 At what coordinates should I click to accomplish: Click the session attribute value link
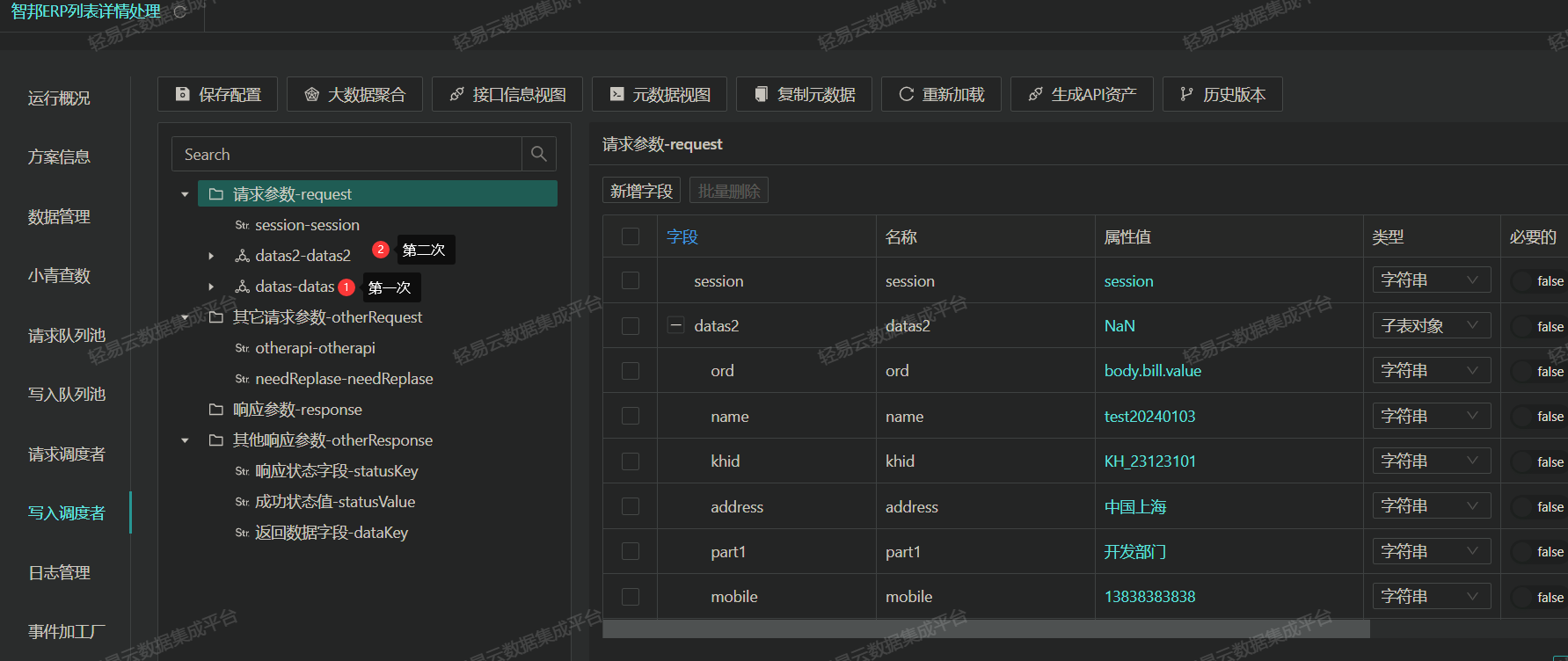click(1128, 281)
